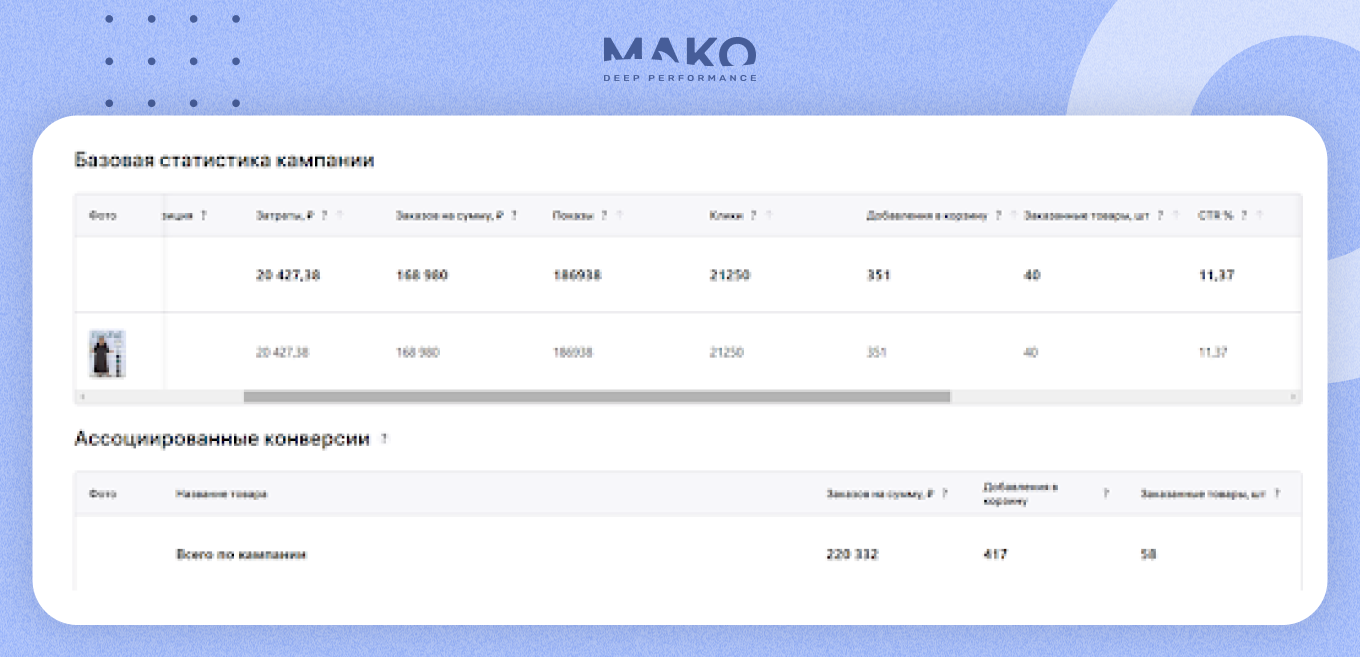Screen dimensions: 1360x657
Task: Select bold 21250 value in totals row
Action: click(730, 275)
